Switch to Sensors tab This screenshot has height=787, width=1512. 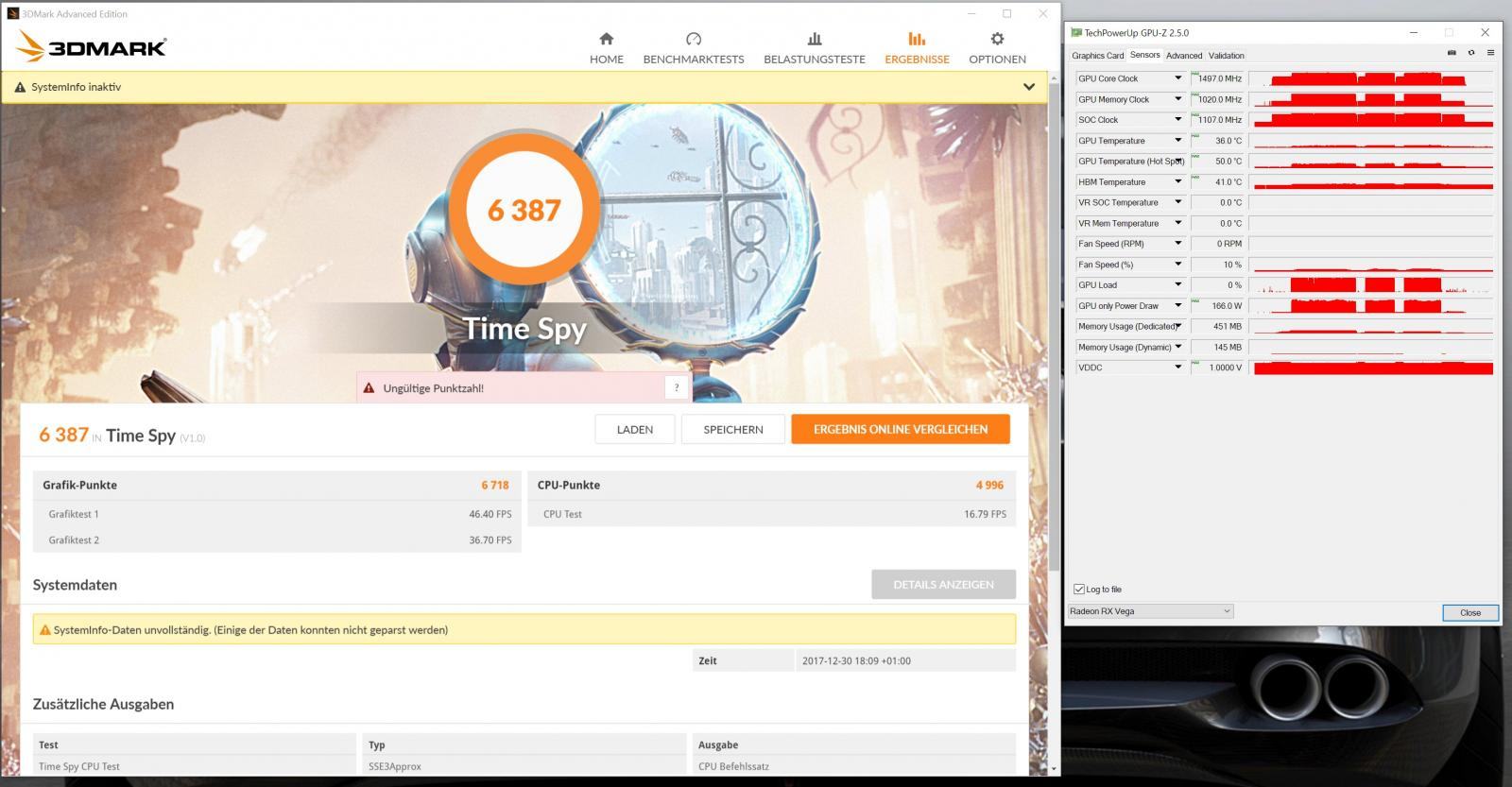(x=1144, y=55)
